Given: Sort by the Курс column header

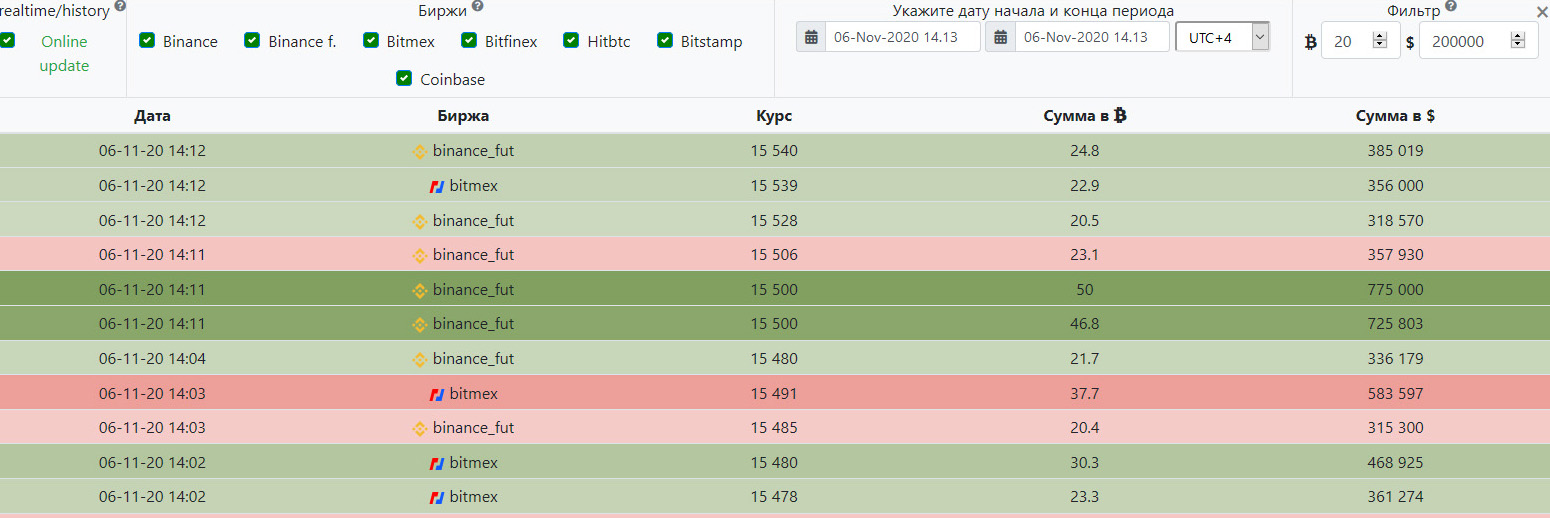Looking at the screenshot, I should coord(774,116).
